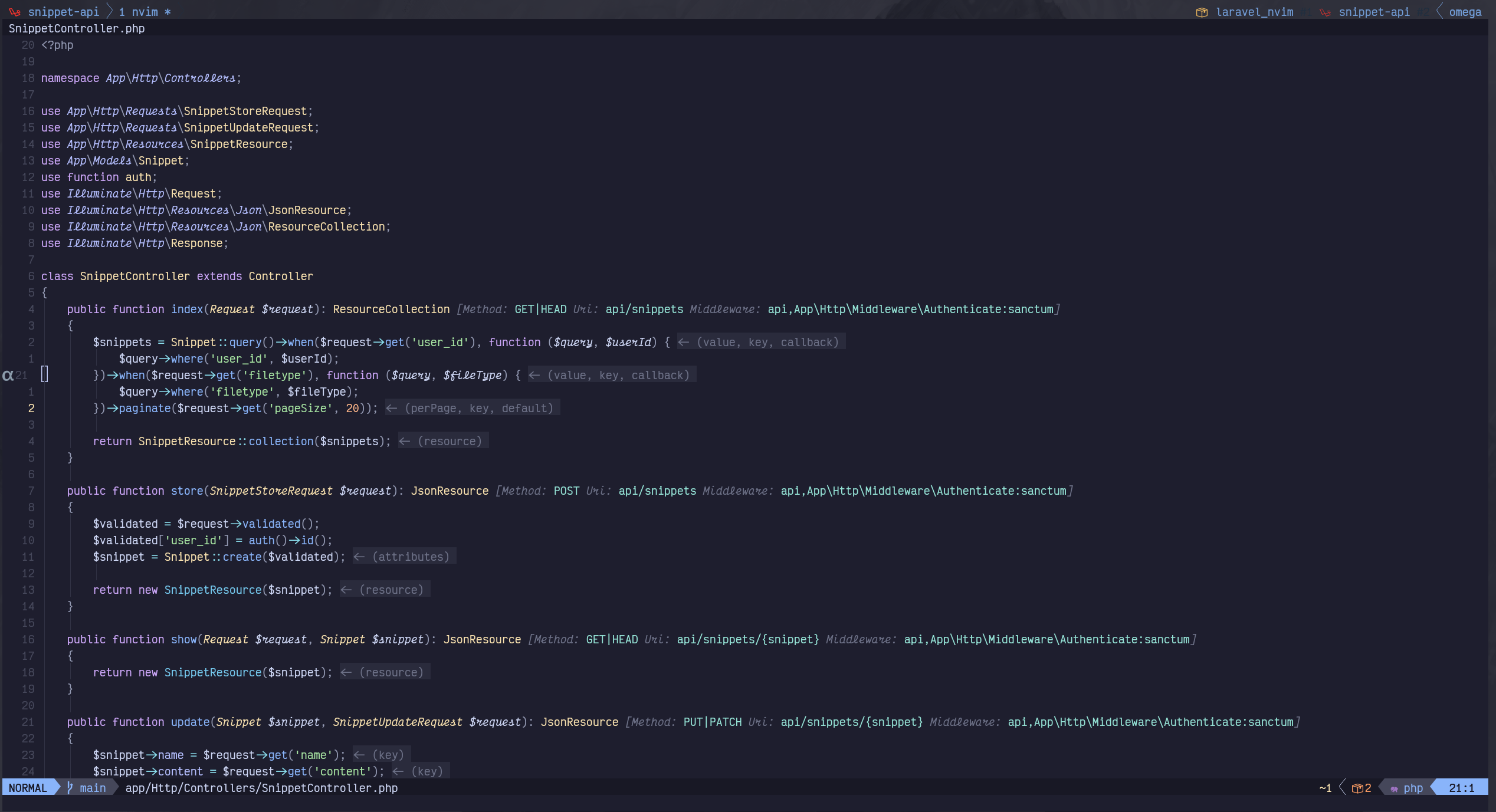The height and width of the screenshot is (812, 1496).
Task: Switch to the snippet-api #2 session tab
Action: coord(1374,12)
